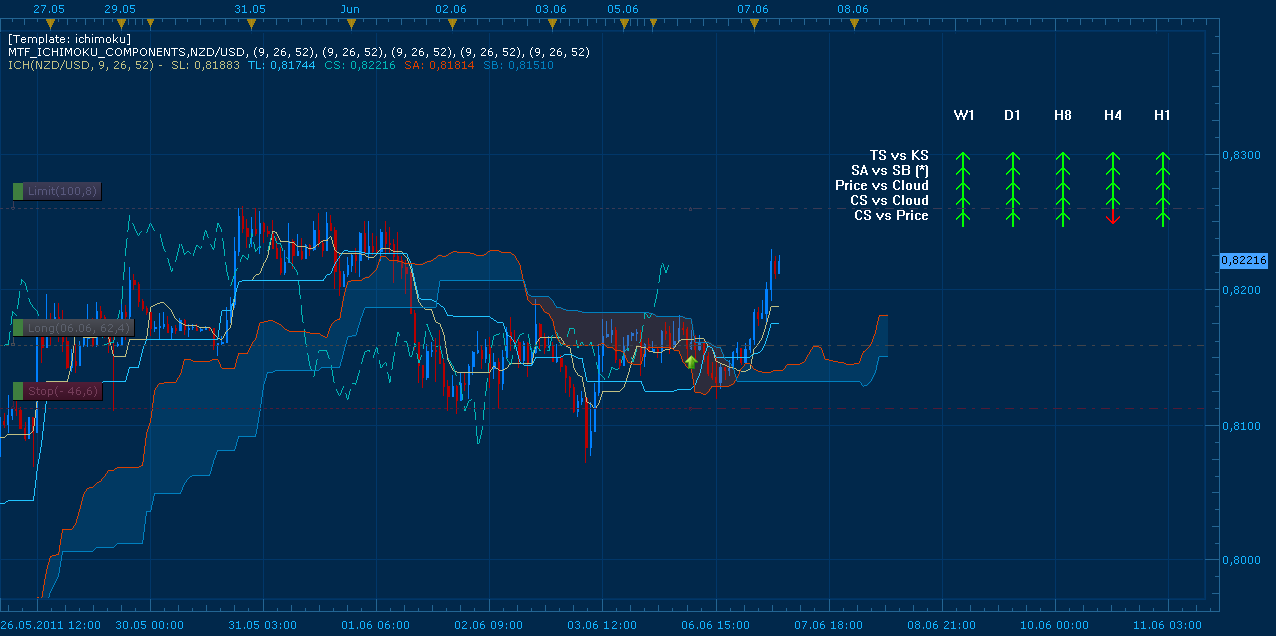Click the H8 Price vs Cloud up arrow

coord(1062,187)
